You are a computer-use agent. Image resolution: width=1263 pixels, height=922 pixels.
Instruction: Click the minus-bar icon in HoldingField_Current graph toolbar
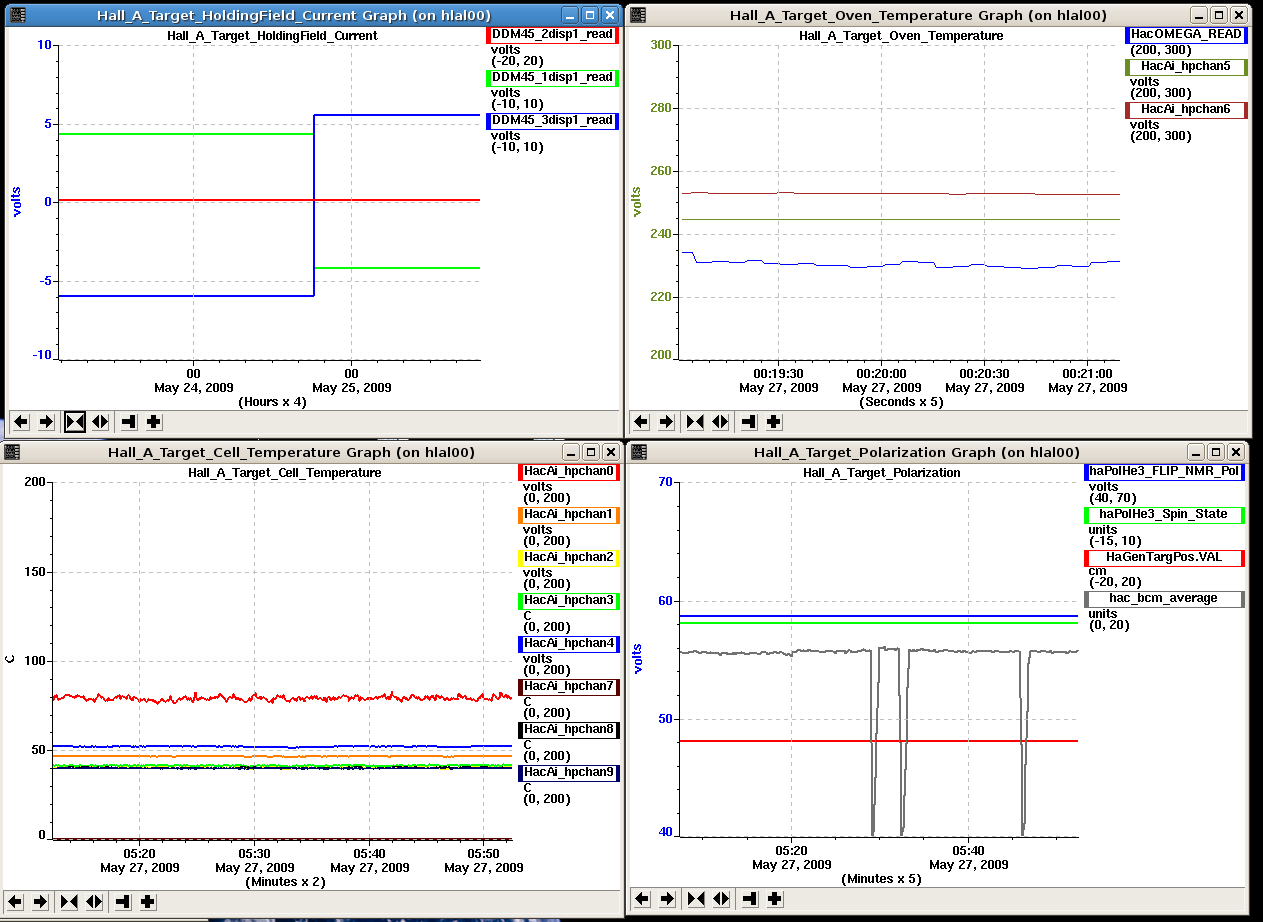tap(128, 421)
